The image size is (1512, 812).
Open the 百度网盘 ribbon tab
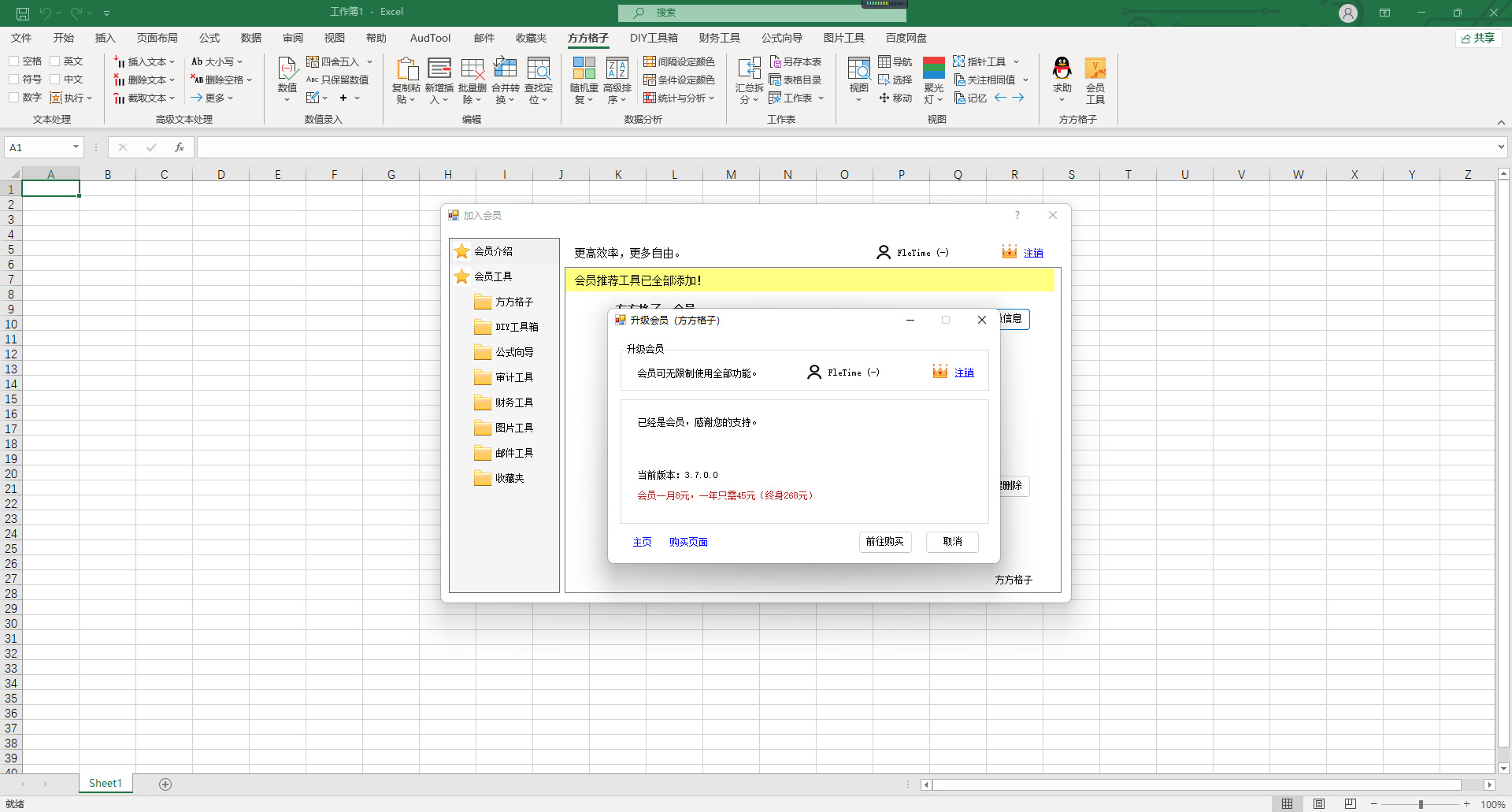pos(906,37)
